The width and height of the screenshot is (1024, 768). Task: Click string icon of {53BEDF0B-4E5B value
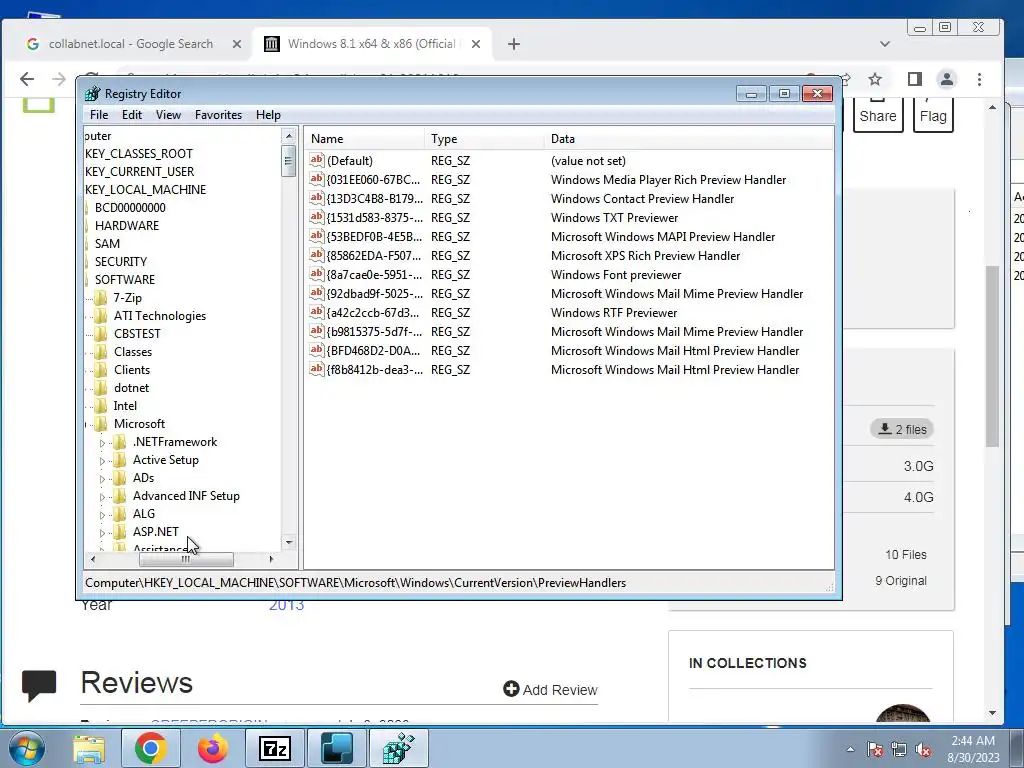click(317, 236)
